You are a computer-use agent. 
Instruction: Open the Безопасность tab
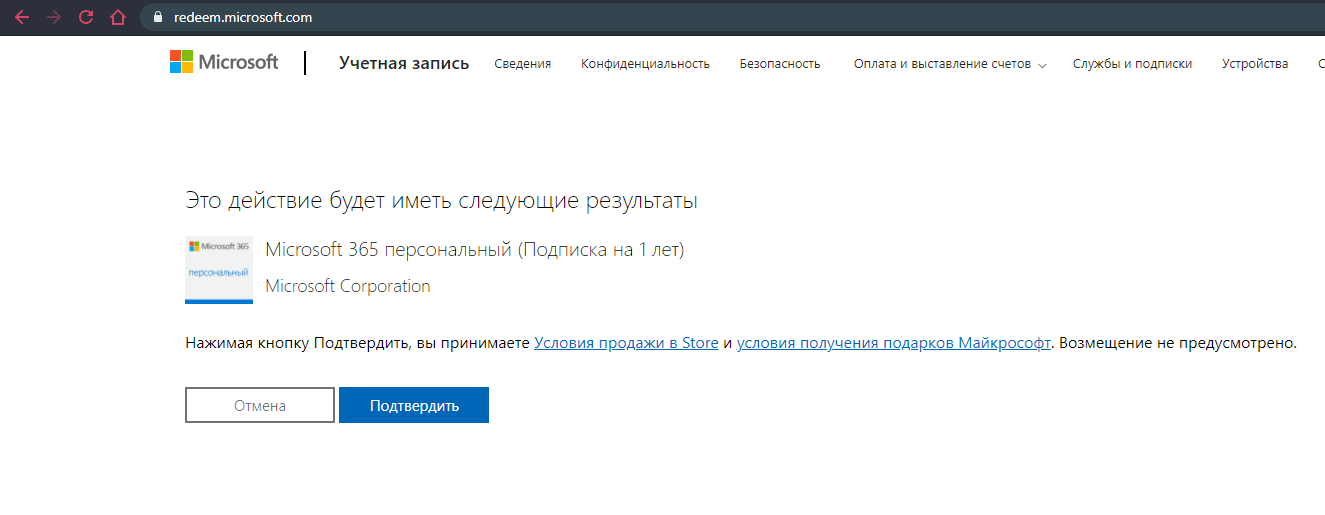pyautogui.click(x=780, y=63)
